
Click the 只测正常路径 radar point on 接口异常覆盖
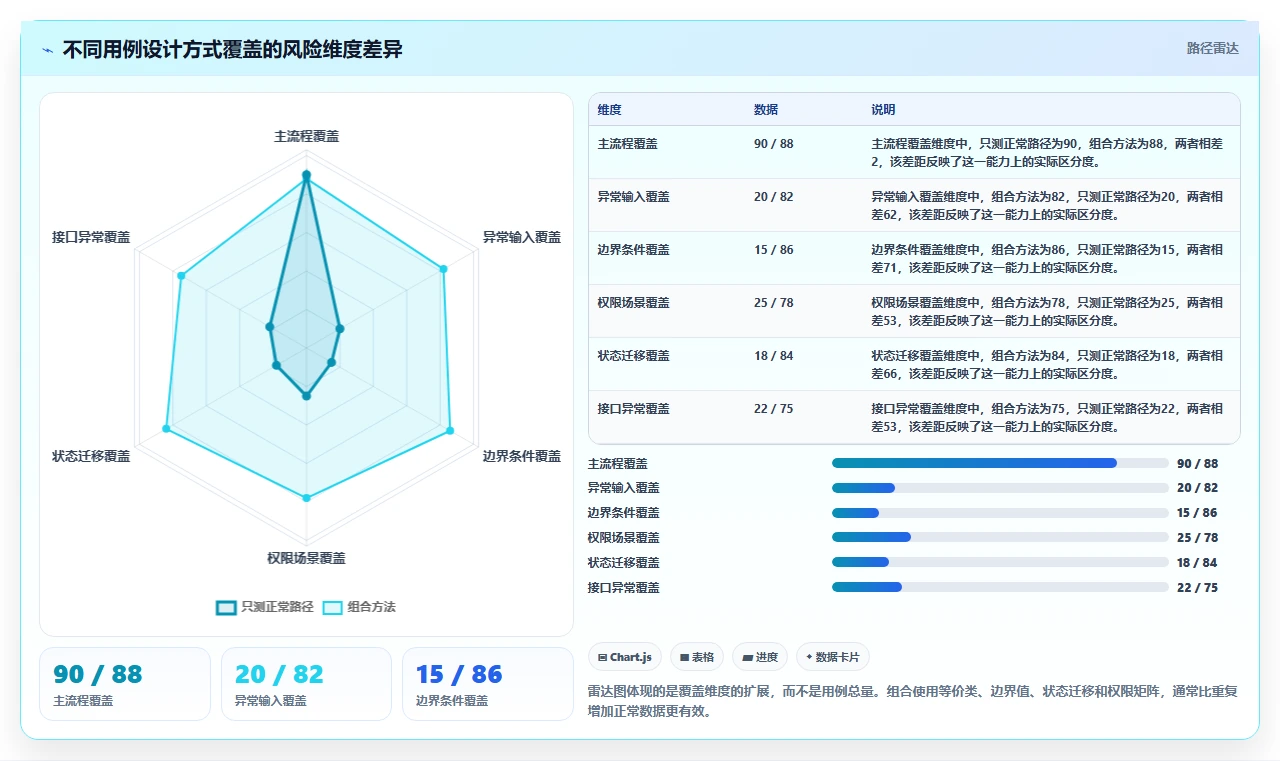tap(270, 326)
